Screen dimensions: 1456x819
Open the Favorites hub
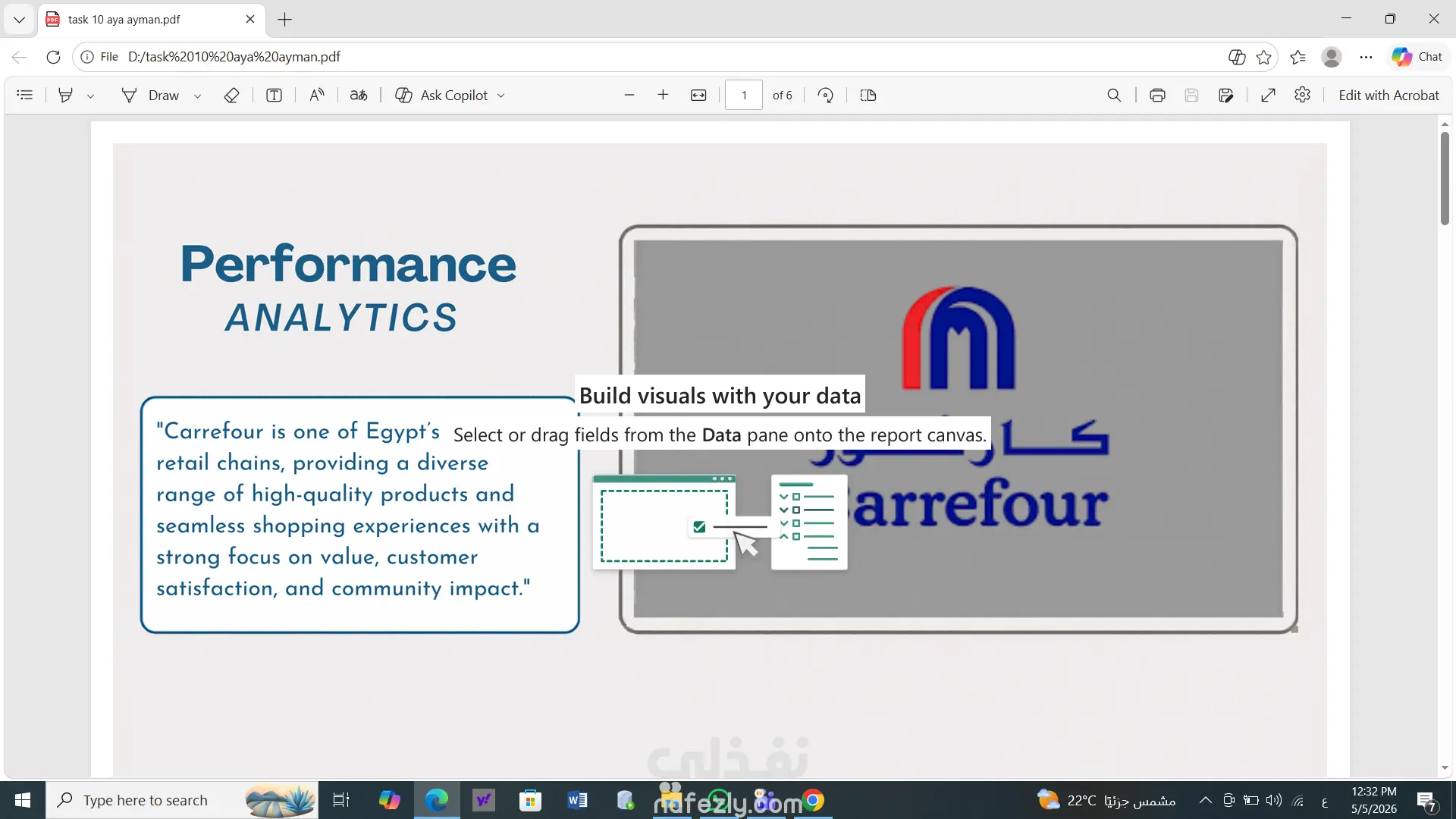coord(1298,57)
